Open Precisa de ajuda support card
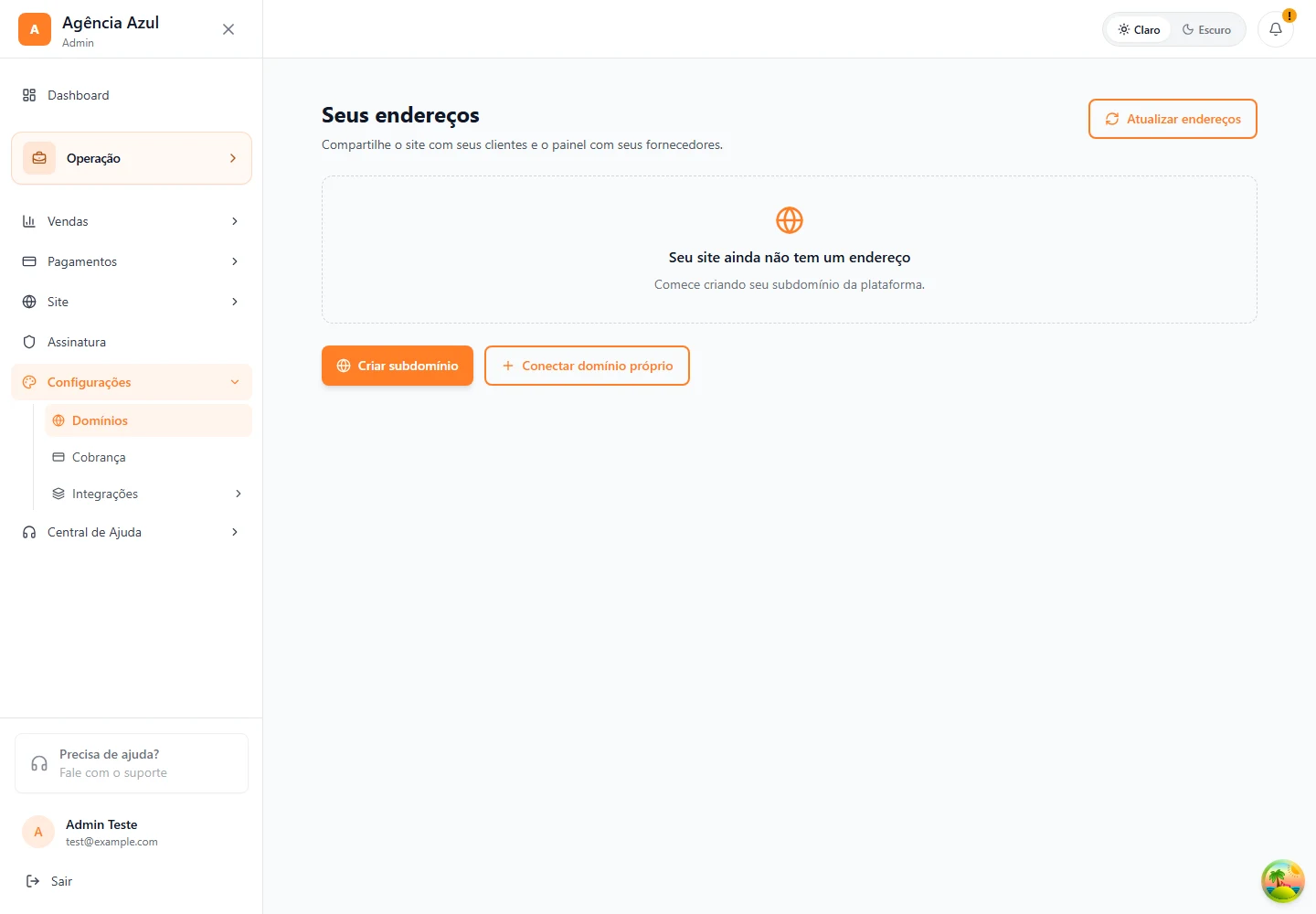Screen dimensions: 1316x914 pyautogui.click(x=132, y=763)
